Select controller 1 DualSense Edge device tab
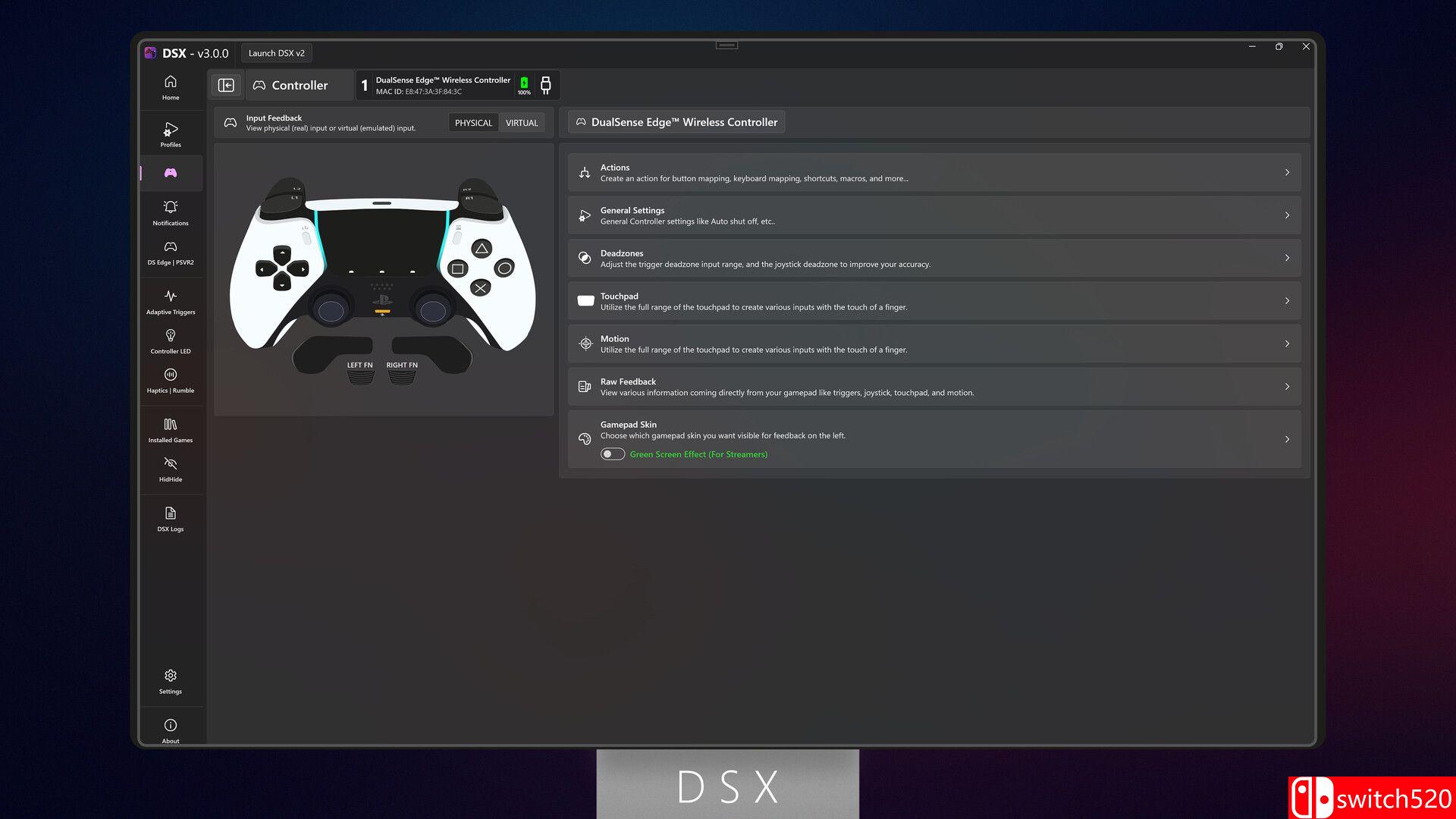 pyautogui.click(x=458, y=85)
